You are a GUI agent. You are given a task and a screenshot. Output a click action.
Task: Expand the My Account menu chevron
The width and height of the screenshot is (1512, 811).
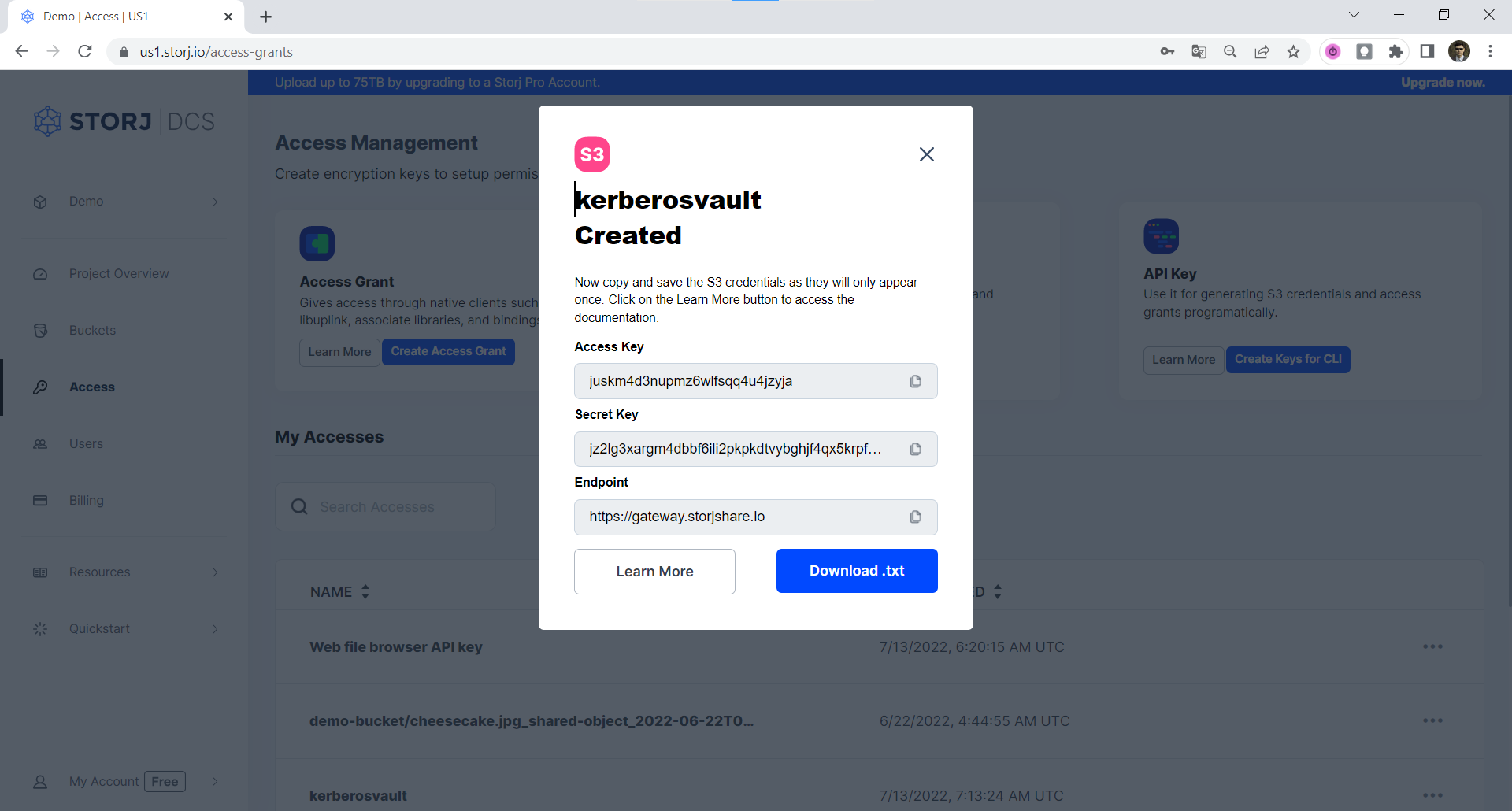tap(215, 782)
